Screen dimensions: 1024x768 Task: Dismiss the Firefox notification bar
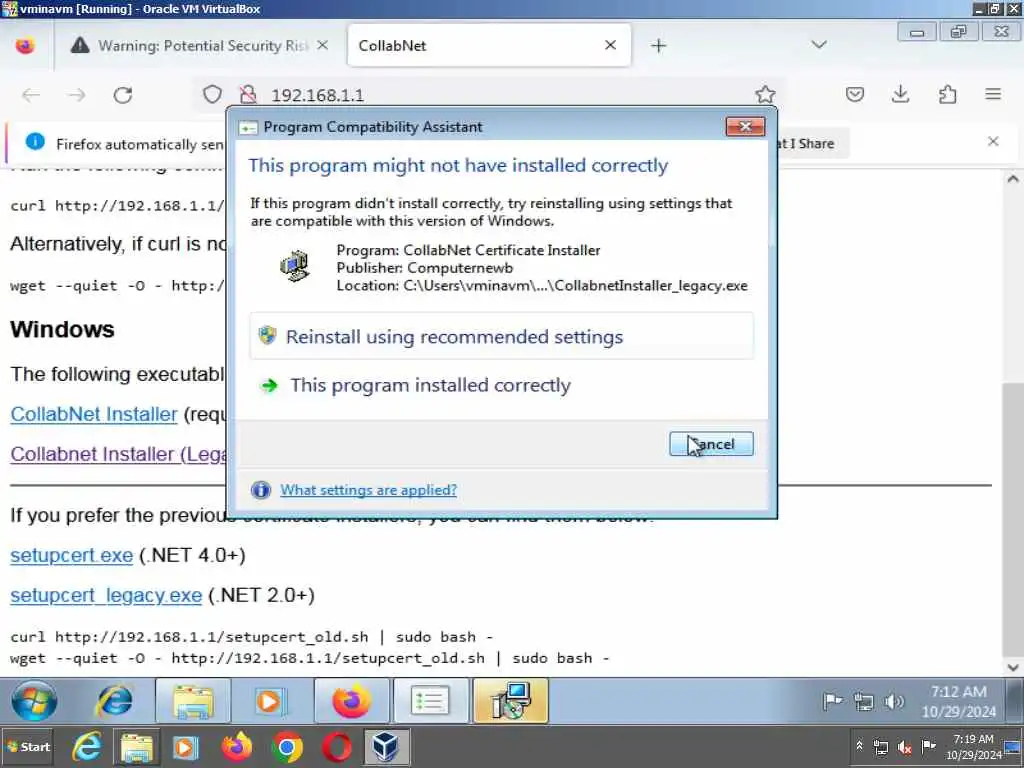[993, 142]
